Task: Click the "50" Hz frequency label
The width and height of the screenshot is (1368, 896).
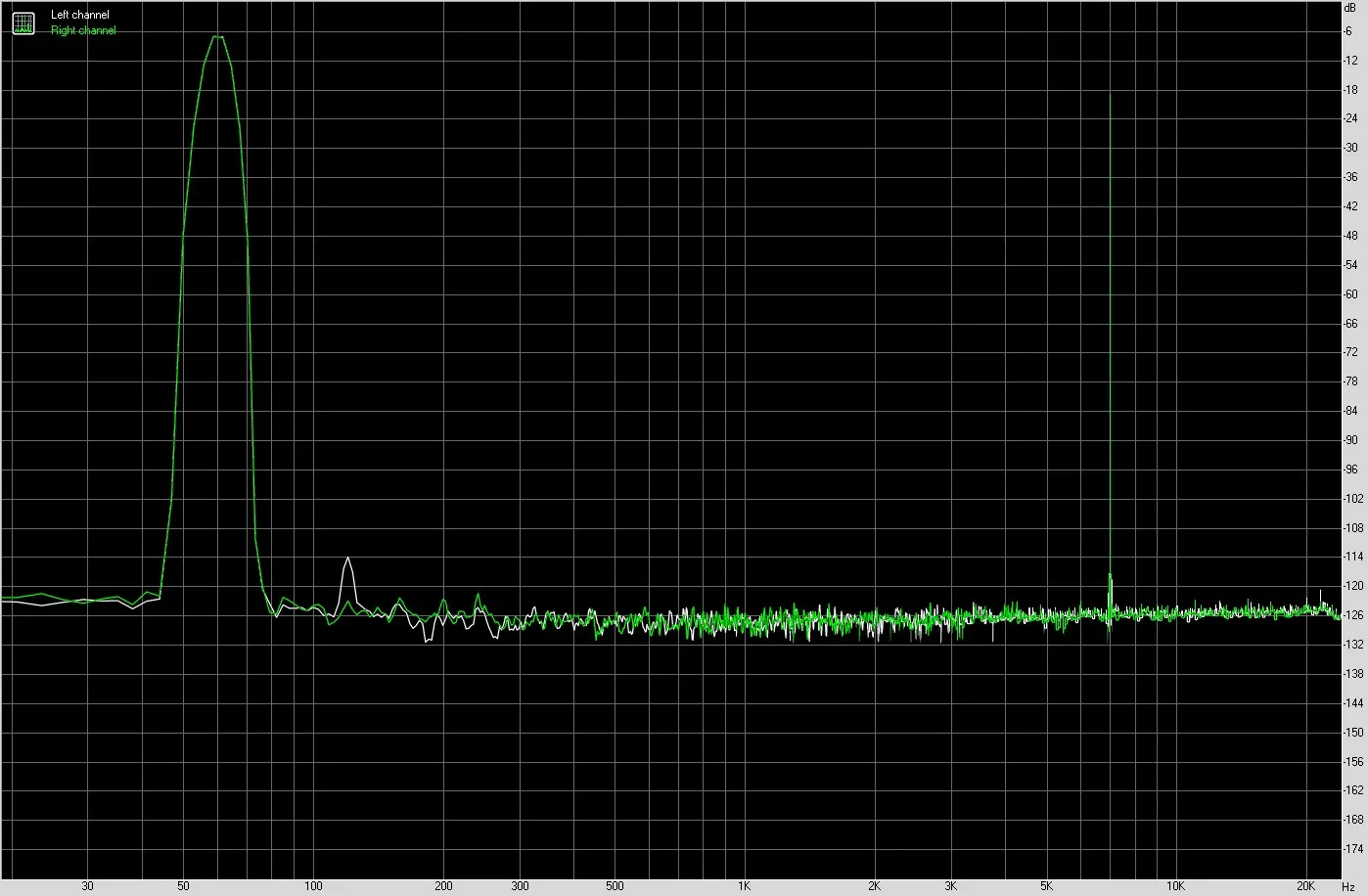Action: (x=184, y=886)
